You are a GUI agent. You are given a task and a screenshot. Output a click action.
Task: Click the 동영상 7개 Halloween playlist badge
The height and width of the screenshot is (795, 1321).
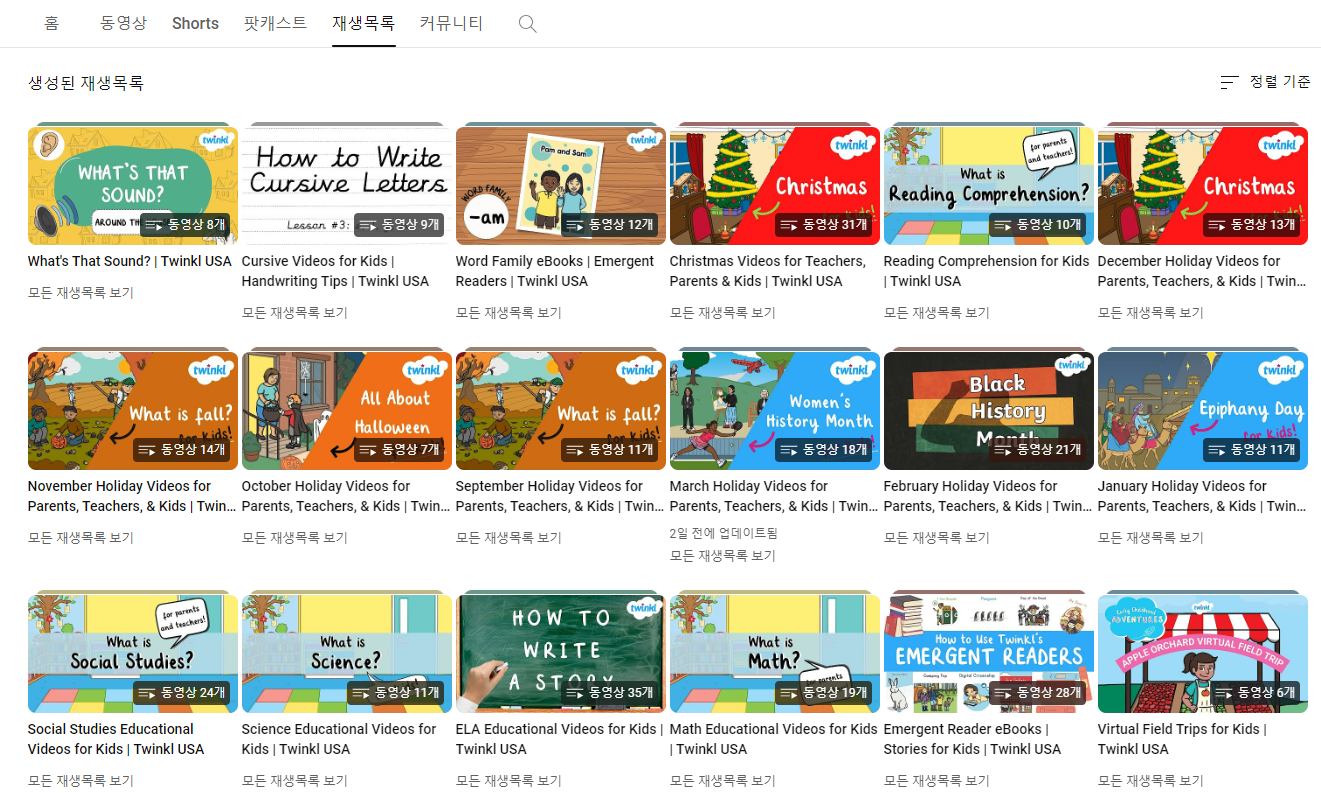[400, 450]
